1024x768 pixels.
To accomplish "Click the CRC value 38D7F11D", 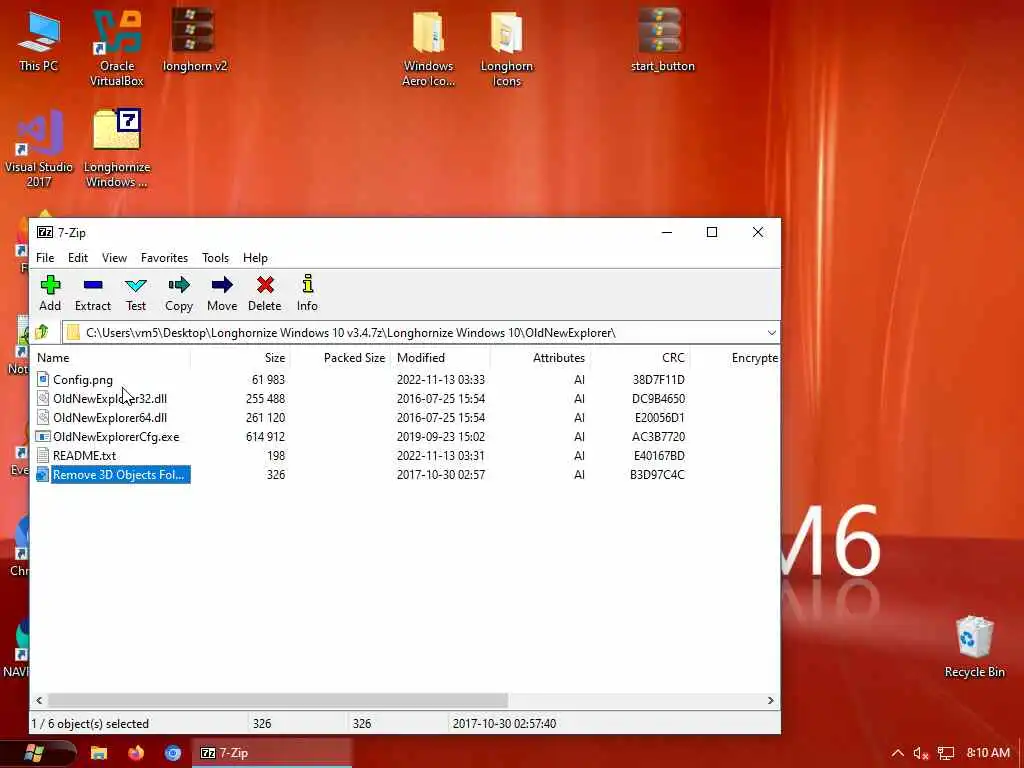I will (658, 379).
